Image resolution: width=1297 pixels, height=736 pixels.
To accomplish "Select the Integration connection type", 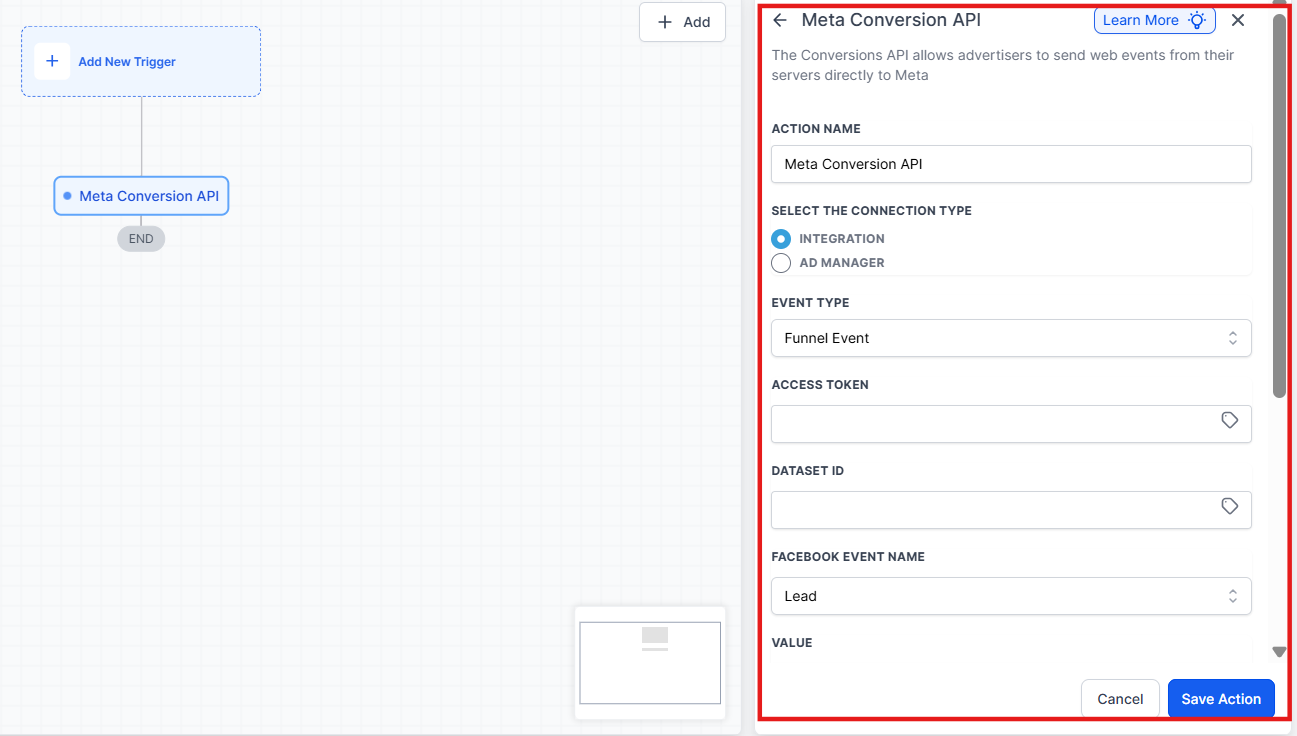I will [781, 239].
